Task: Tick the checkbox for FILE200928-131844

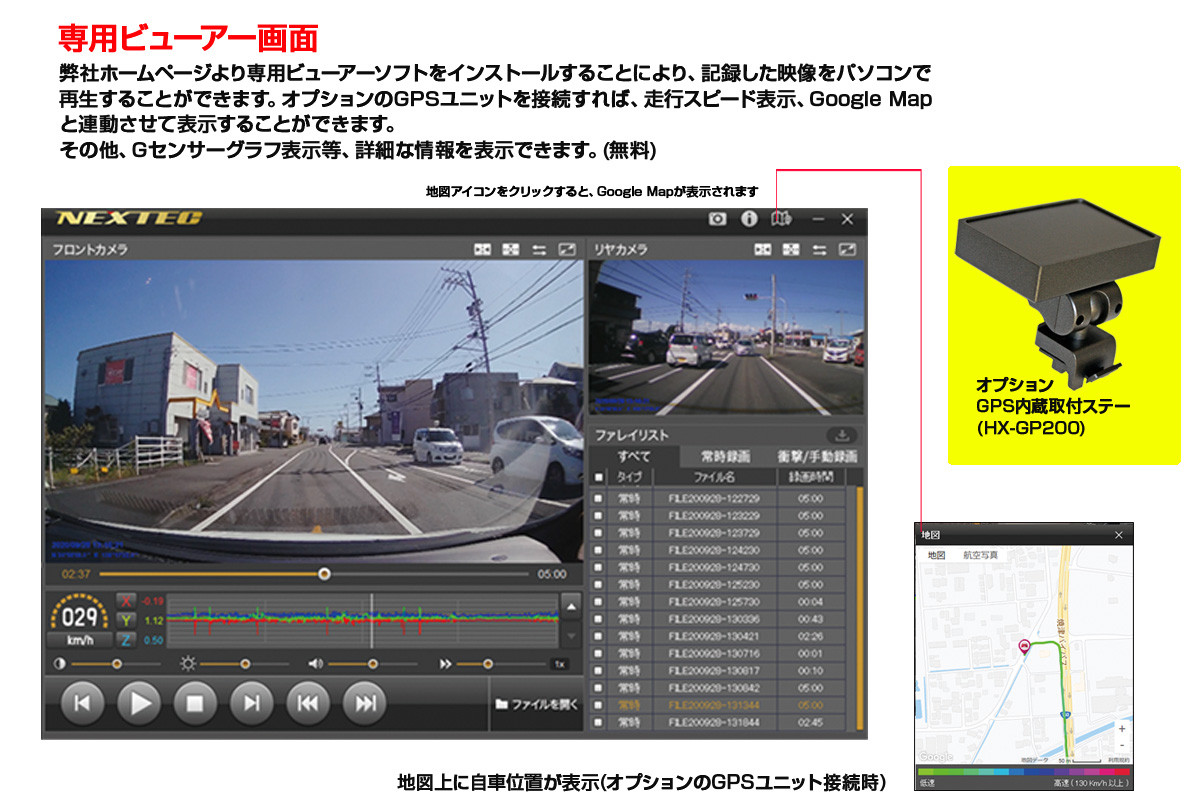Action: (x=599, y=722)
